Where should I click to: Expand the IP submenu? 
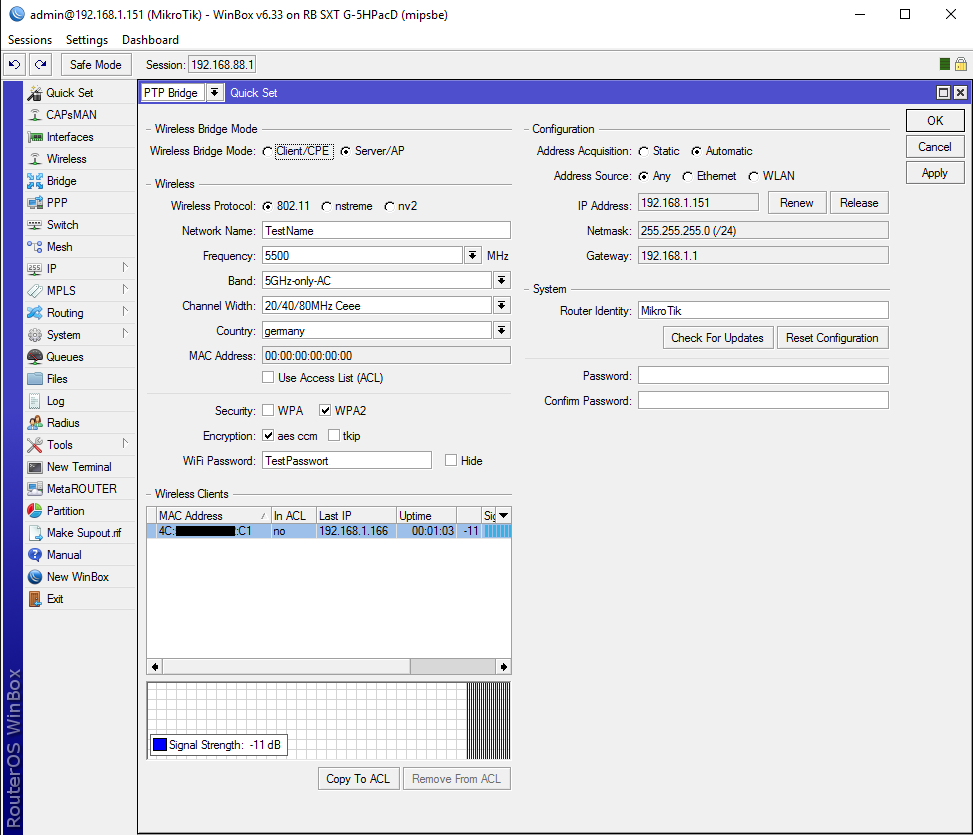[125, 268]
